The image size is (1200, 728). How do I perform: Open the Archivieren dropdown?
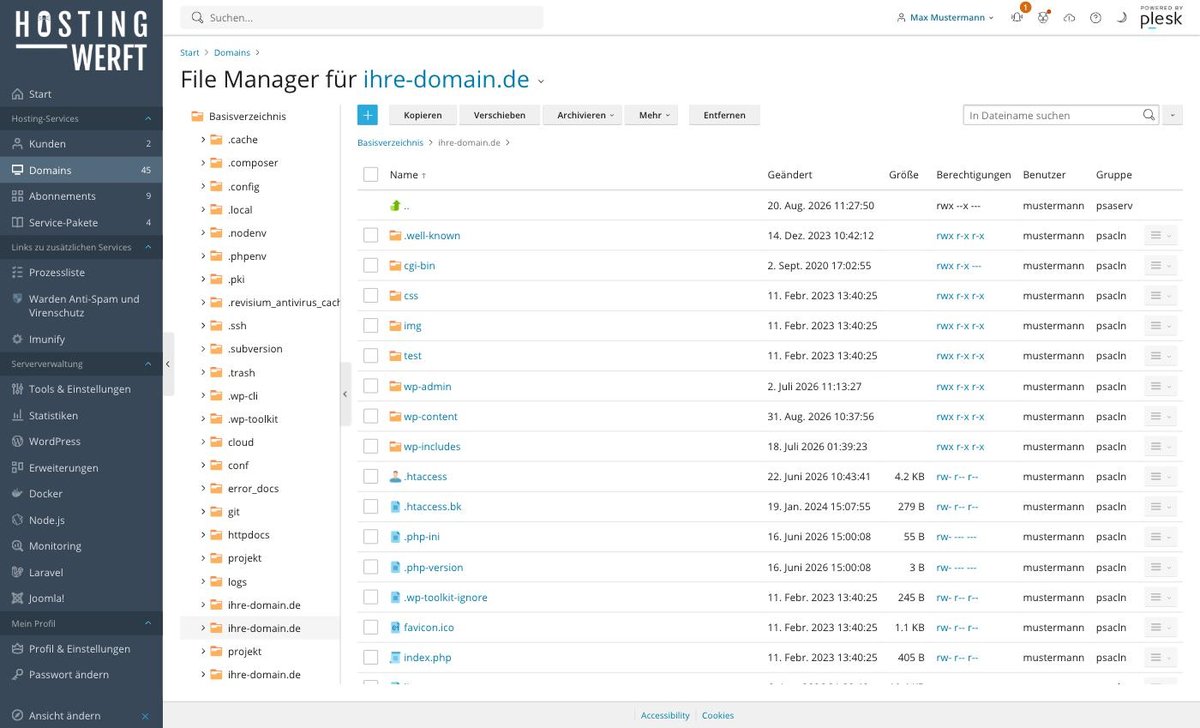point(582,115)
